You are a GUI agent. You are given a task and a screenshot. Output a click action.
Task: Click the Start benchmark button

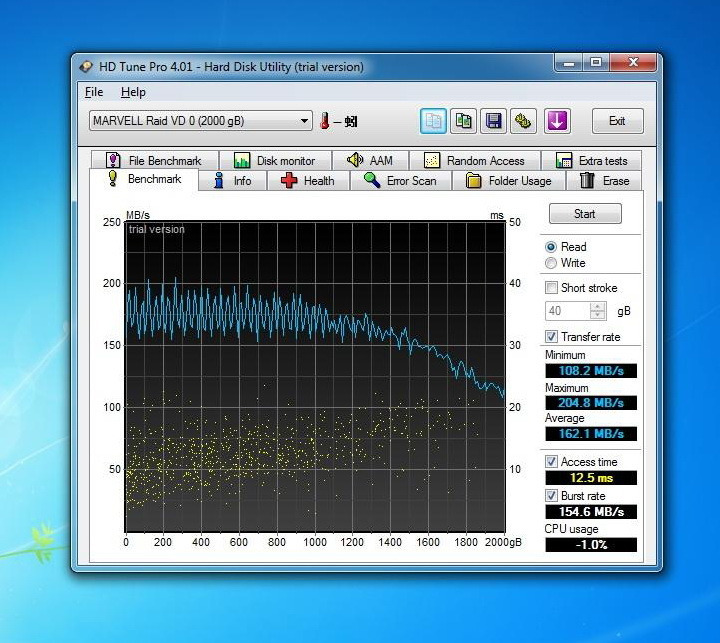[x=585, y=214]
